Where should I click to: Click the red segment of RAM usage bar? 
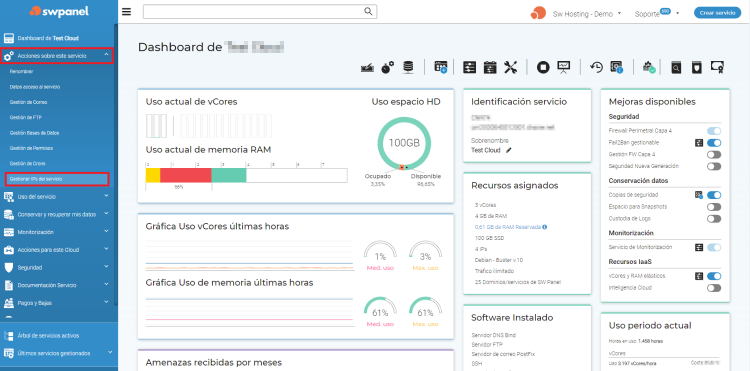coord(186,175)
